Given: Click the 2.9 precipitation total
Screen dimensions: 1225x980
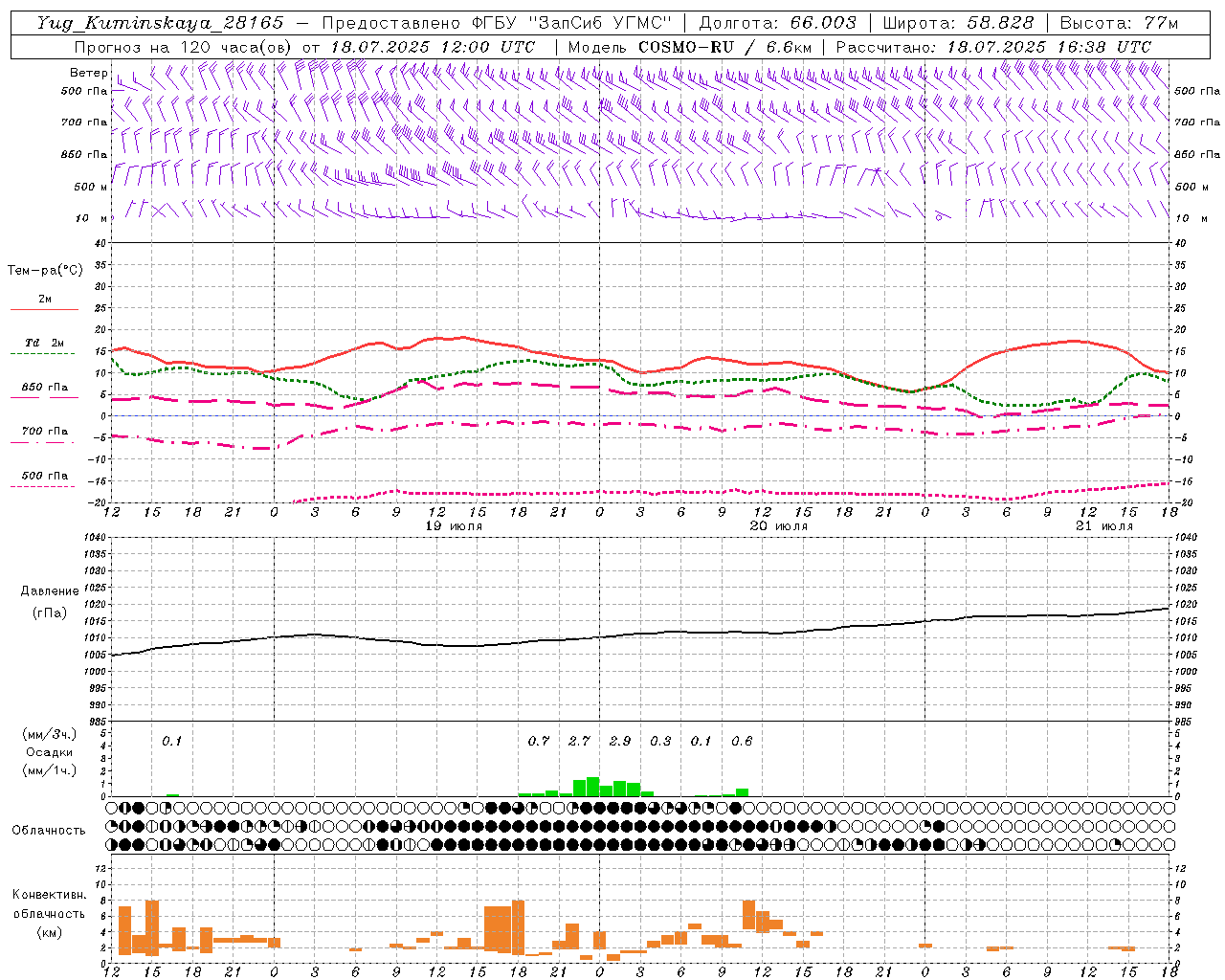Looking at the screenshot, I should [620, 741].
